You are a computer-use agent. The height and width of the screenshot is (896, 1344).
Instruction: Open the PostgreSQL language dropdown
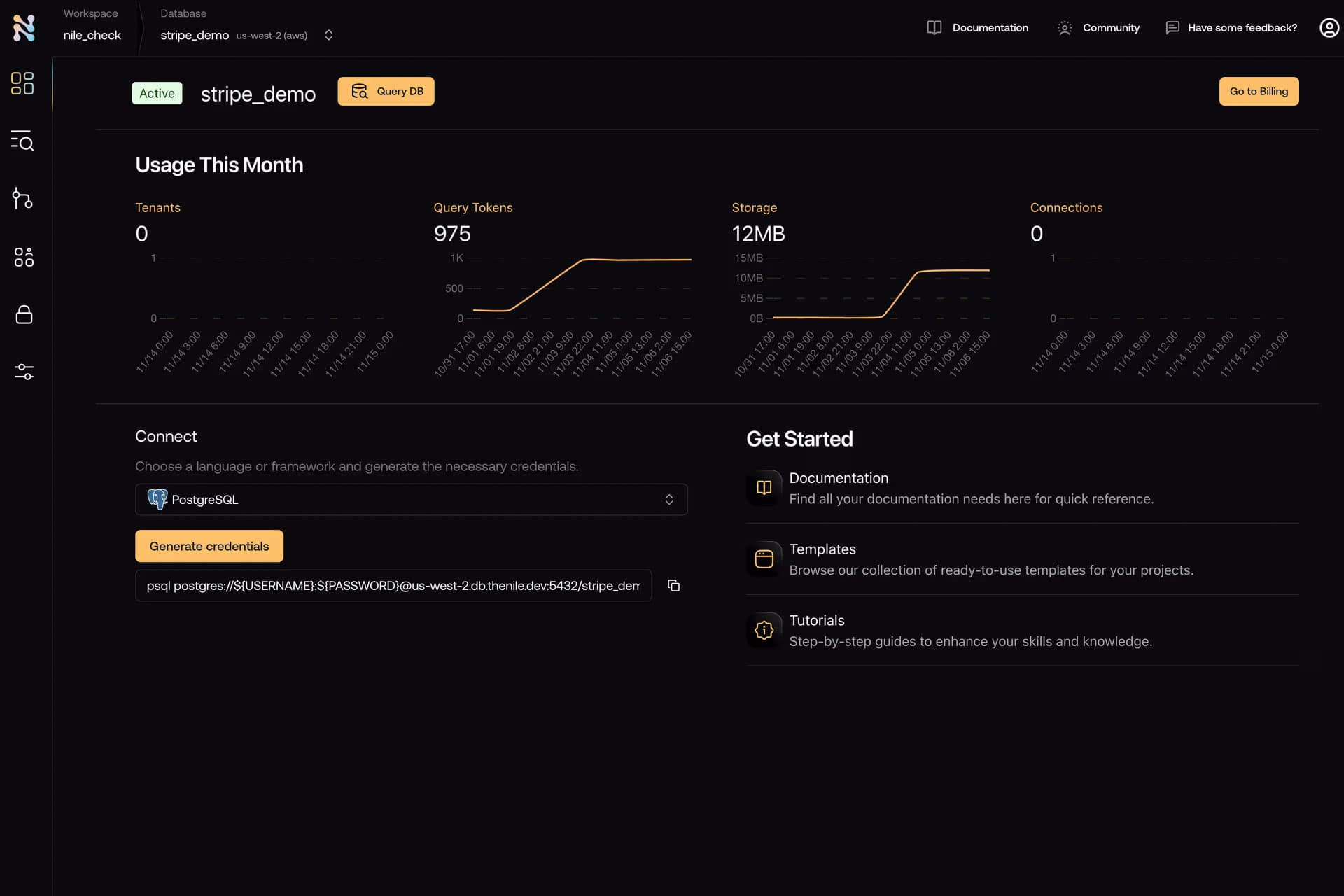[x=411, y=500]
